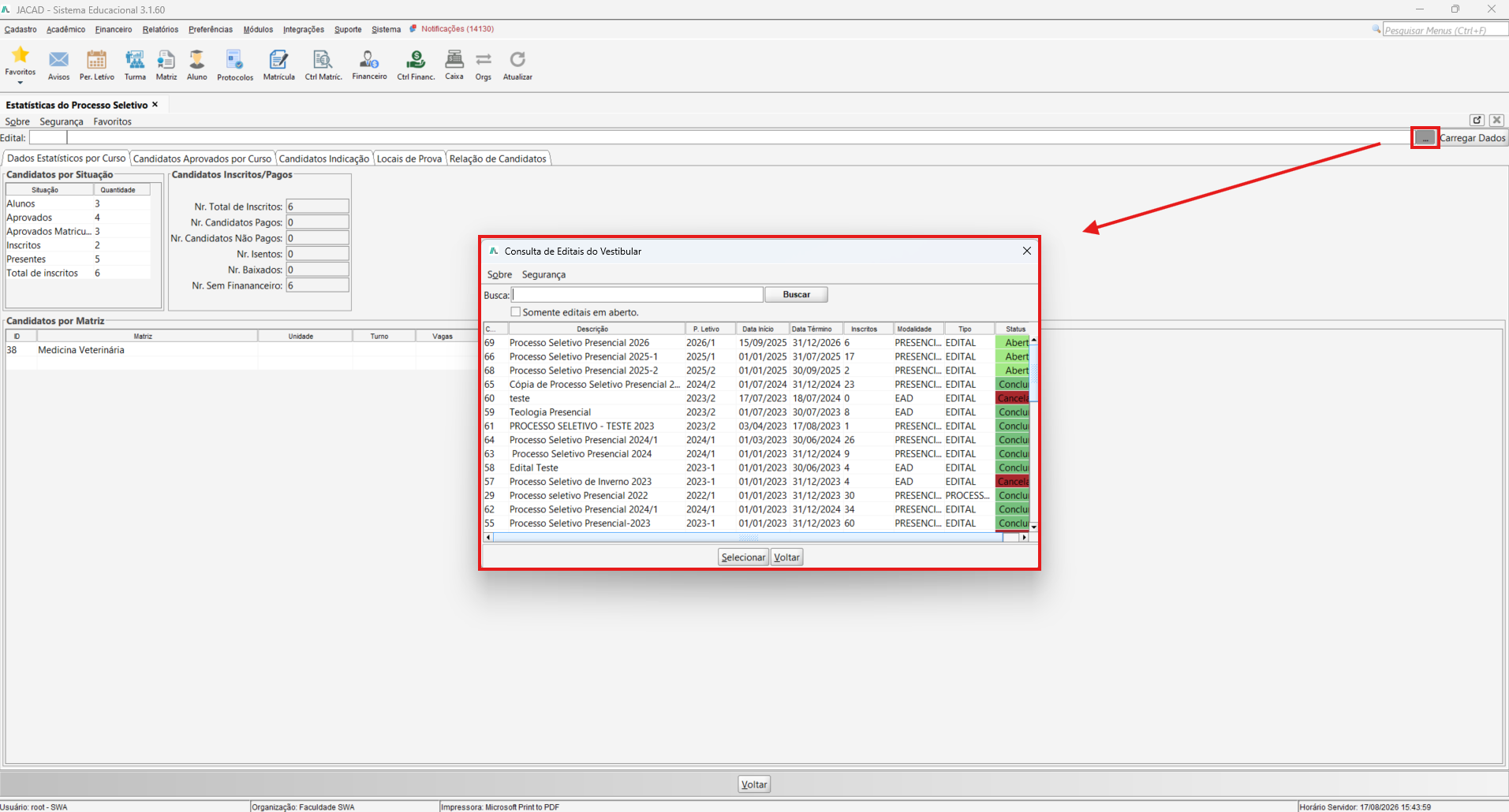This screenshot has height=812, width=1509.
Task: Select row 'Processo Seletivo Presencial 2026'
Action: tap(756, 343)
